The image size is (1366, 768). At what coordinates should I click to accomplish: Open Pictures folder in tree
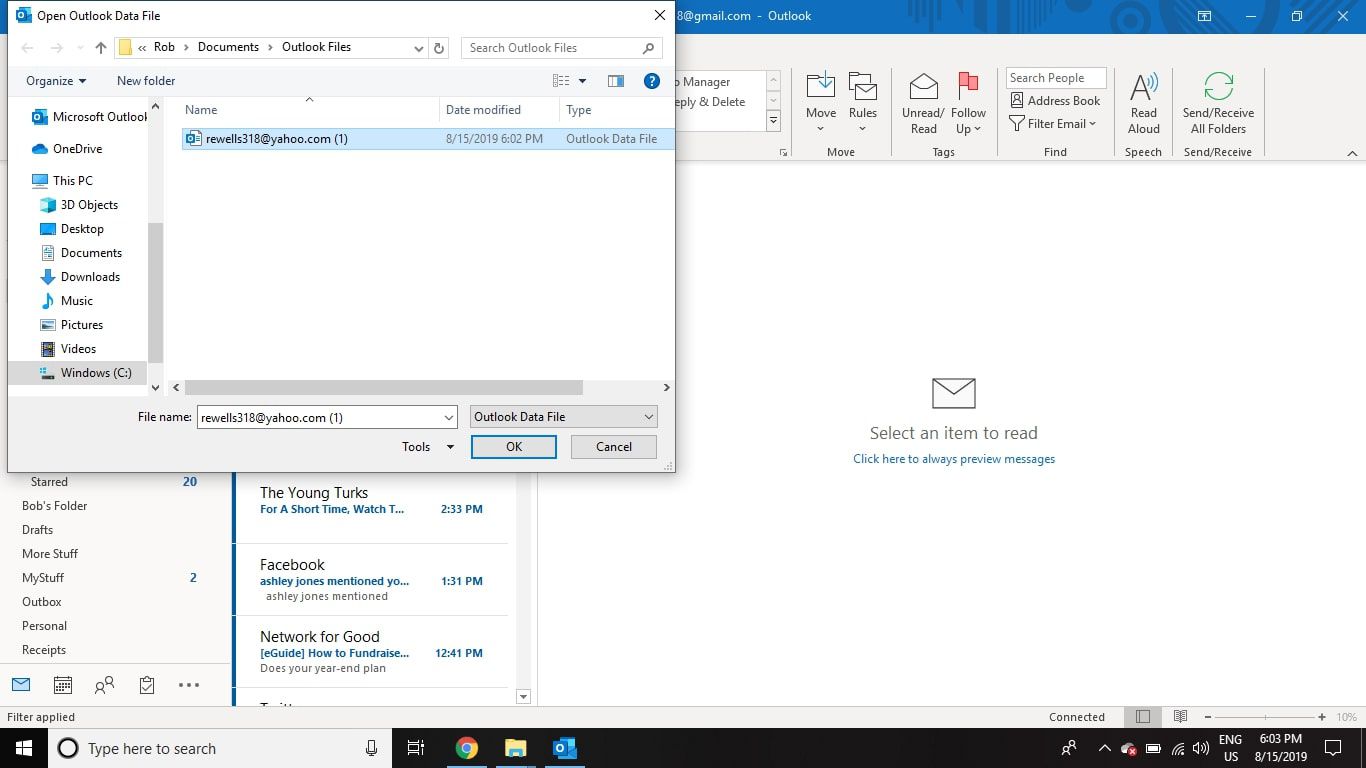(72, 325)
